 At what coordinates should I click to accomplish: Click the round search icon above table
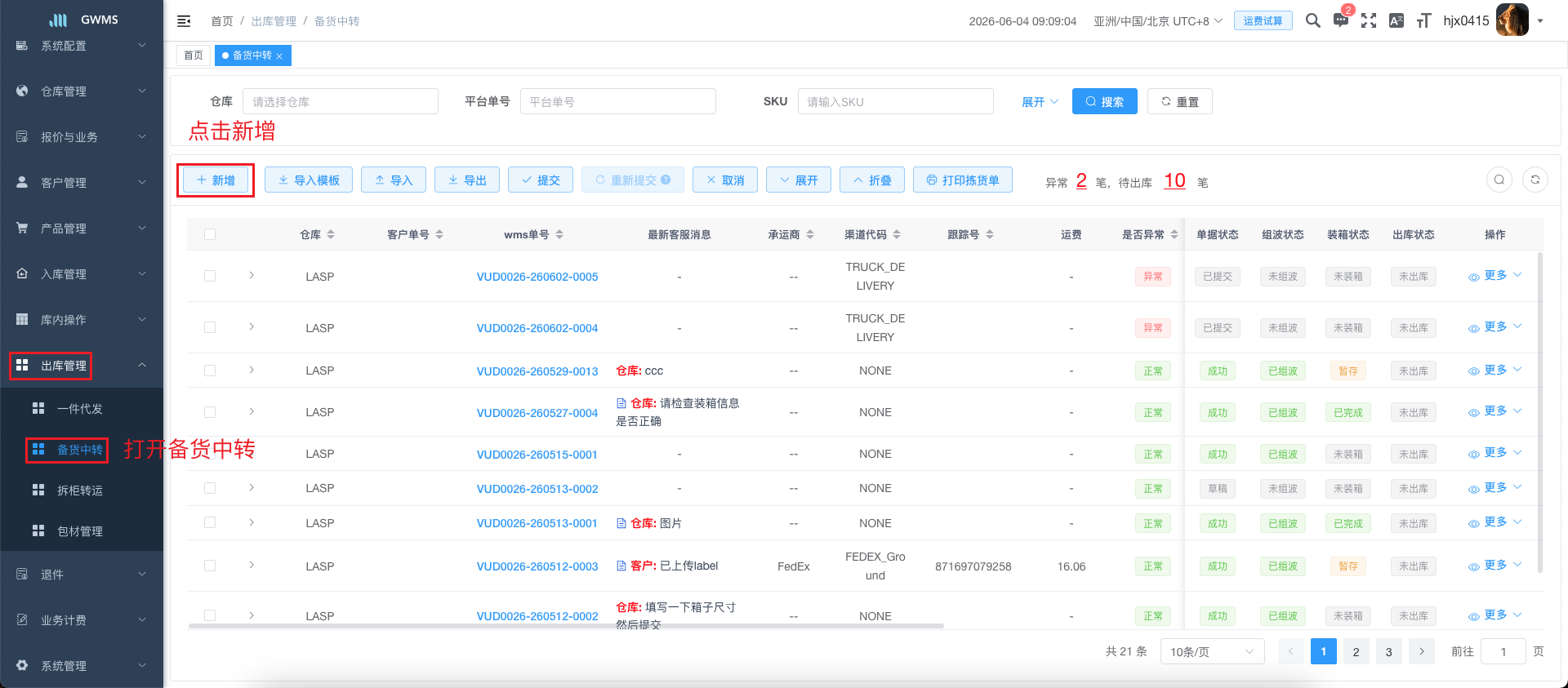click(1499, 180)
